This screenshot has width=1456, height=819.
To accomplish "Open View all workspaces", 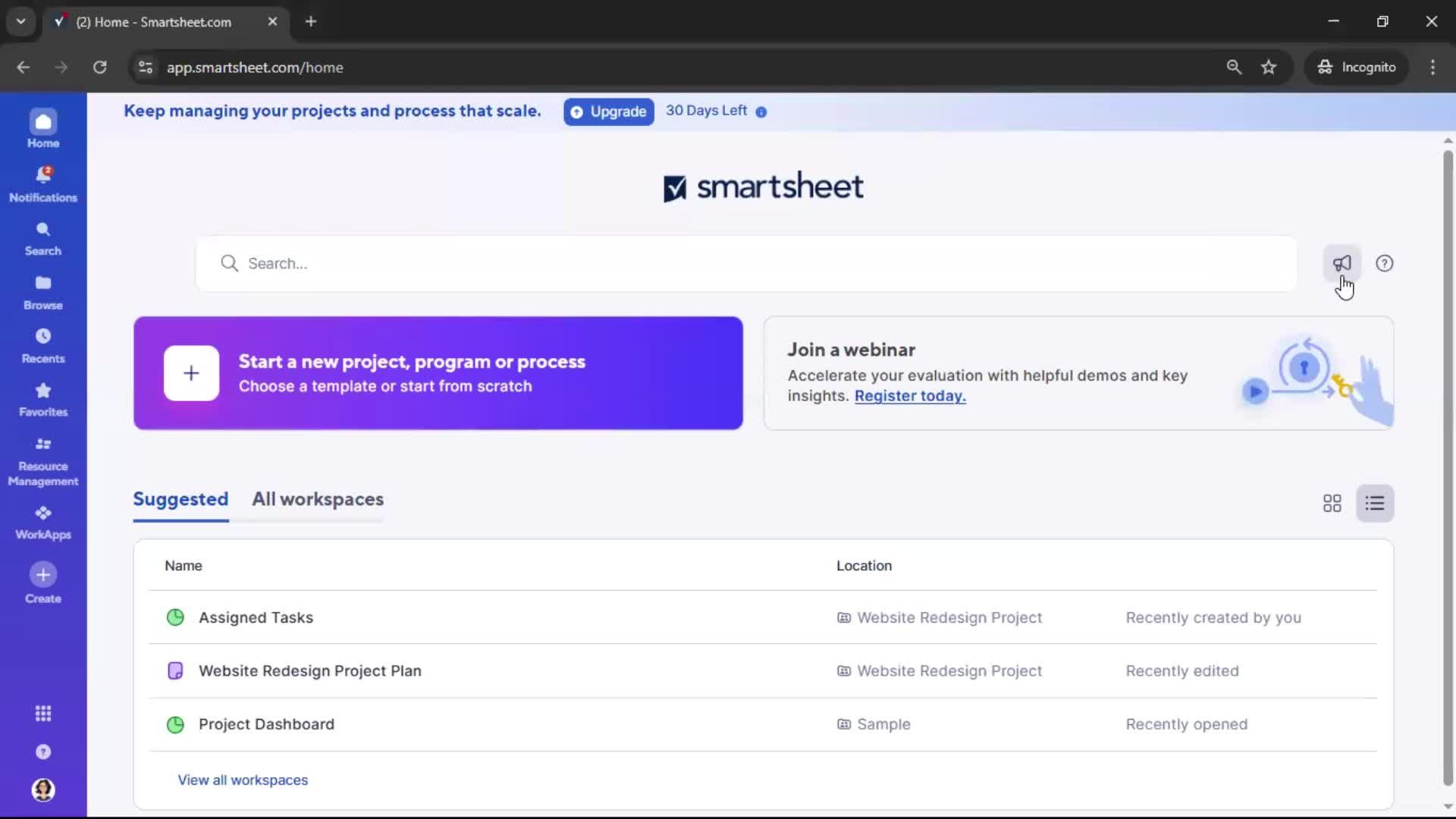I will pos(242,780).
